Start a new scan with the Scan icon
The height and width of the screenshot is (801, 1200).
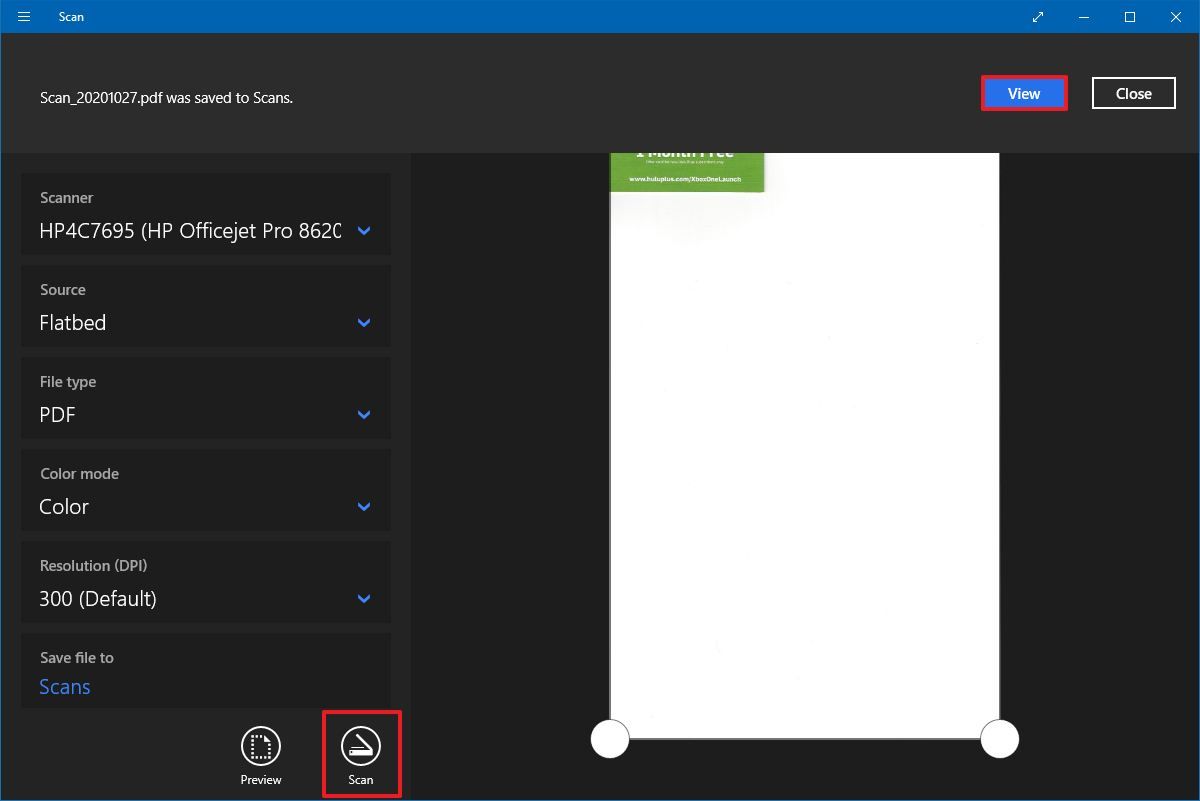pyautogui.click(x=361, y=745)
